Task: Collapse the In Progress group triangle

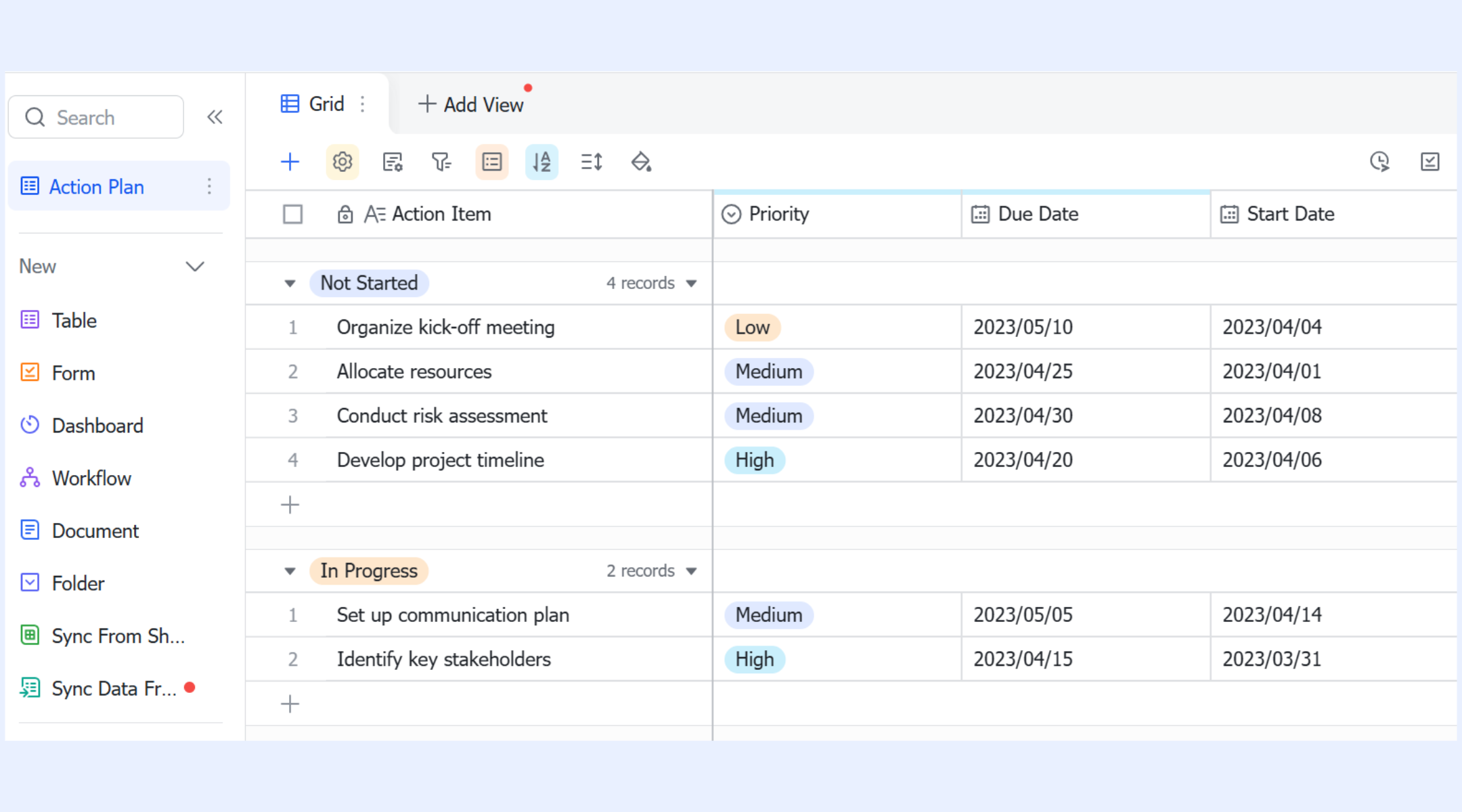Action: point(290,571)
